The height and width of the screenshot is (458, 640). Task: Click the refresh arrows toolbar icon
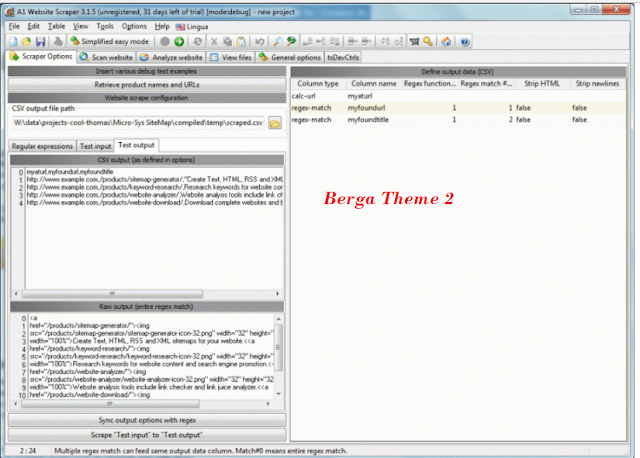[198, 42]
